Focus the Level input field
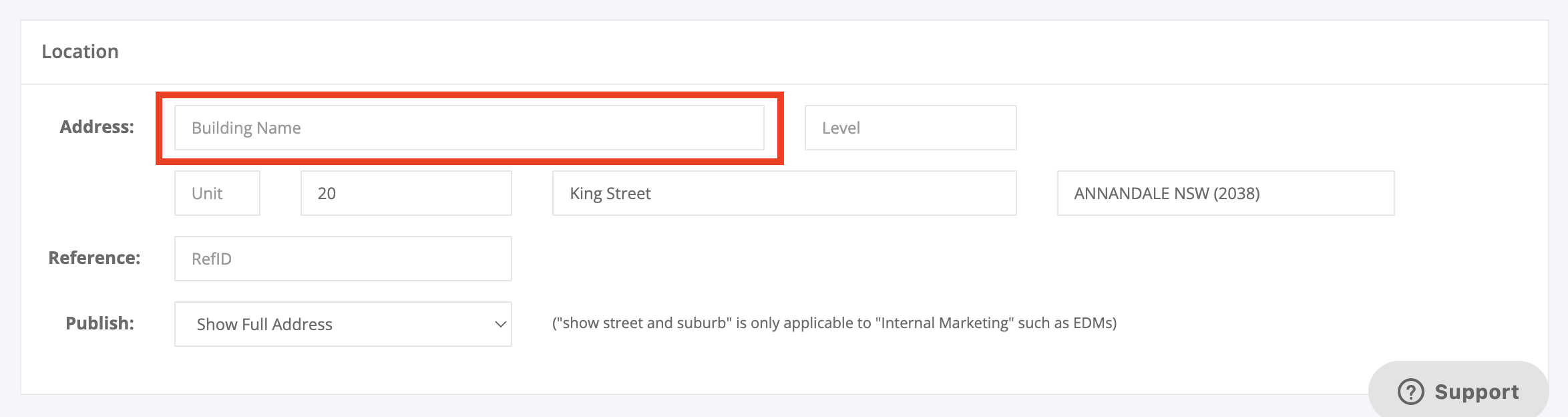Screen dimensions: 1568x417 [910, 128]
